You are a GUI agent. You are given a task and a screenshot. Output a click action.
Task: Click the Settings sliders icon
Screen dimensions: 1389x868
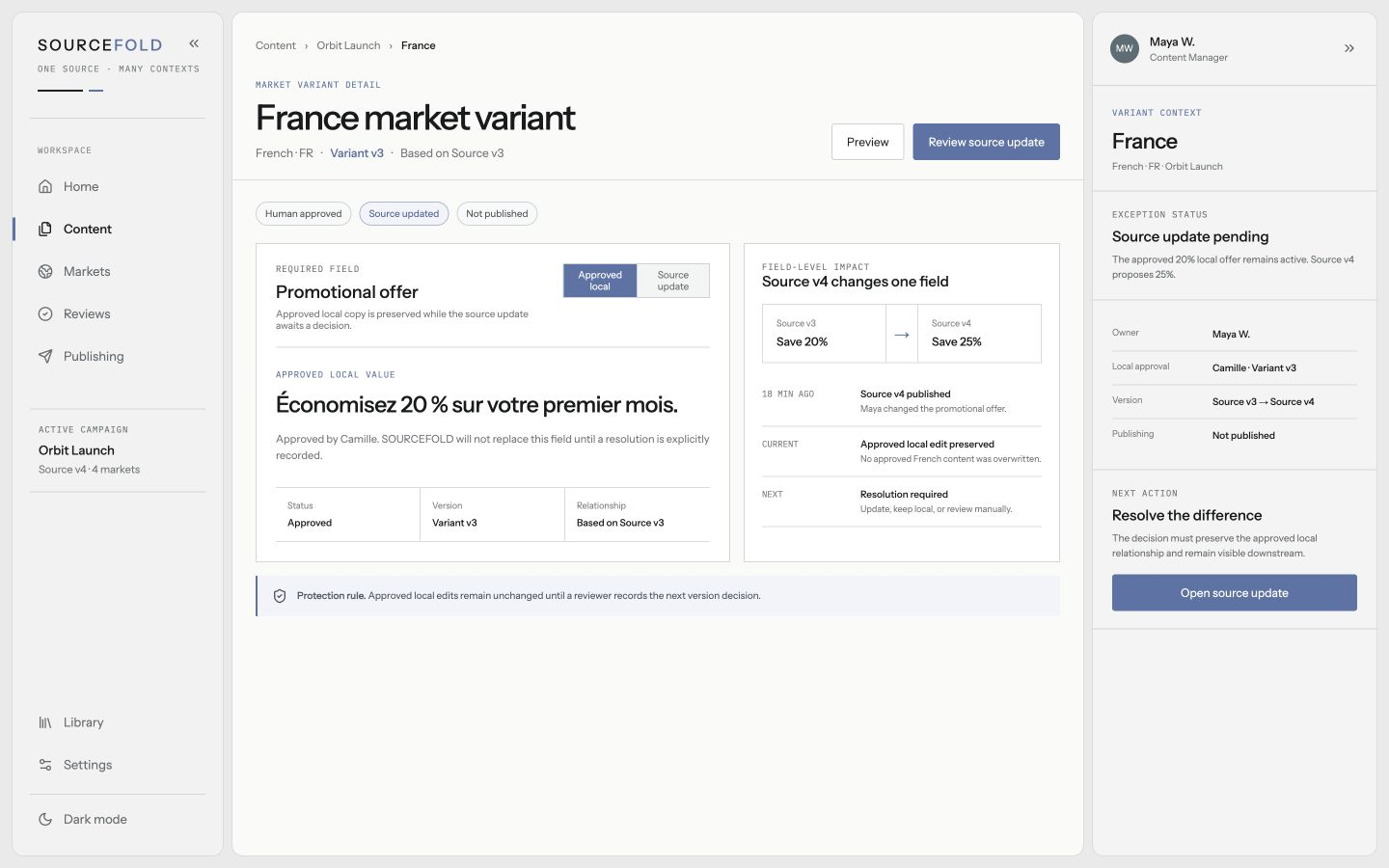45,765
